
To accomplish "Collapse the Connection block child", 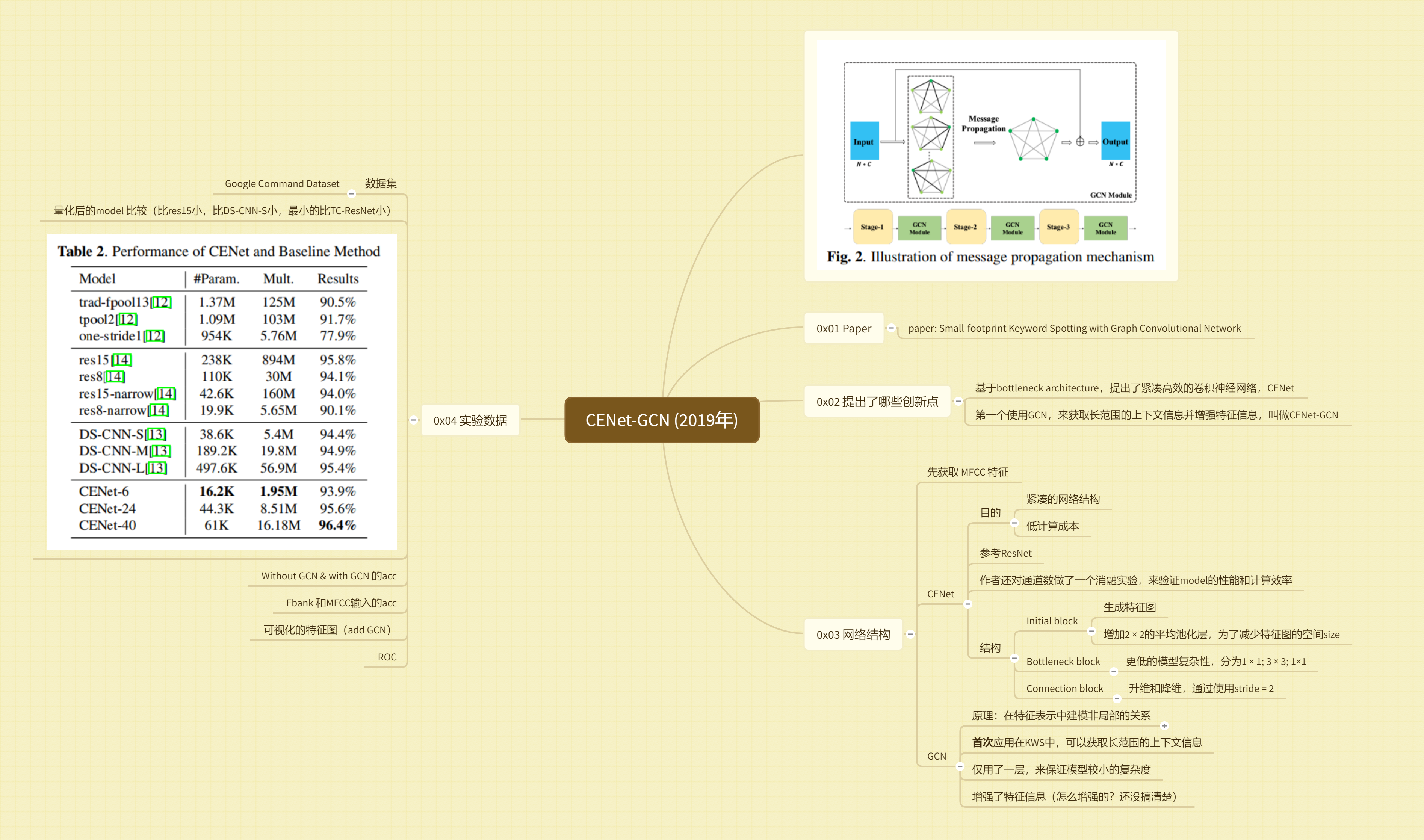I will [x=1117, y=698].
